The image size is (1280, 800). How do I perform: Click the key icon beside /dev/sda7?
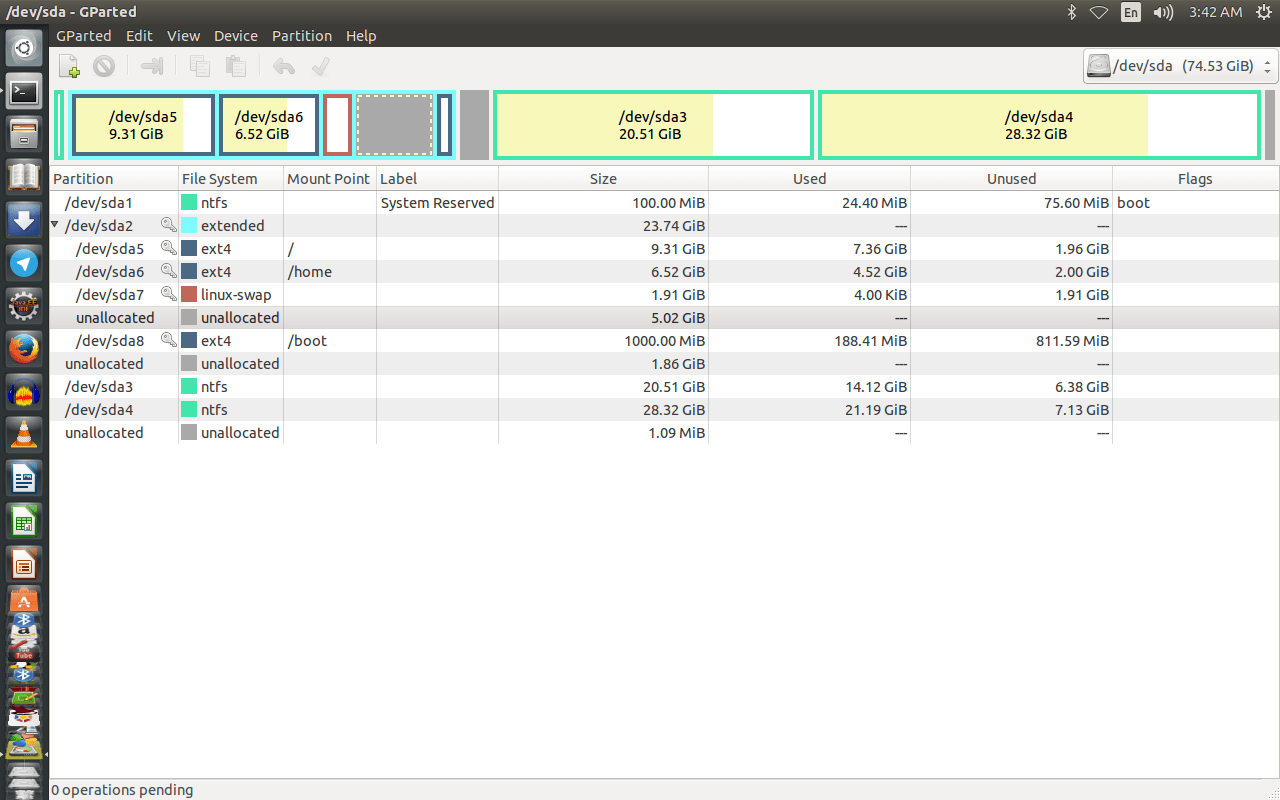coord(168,294)
